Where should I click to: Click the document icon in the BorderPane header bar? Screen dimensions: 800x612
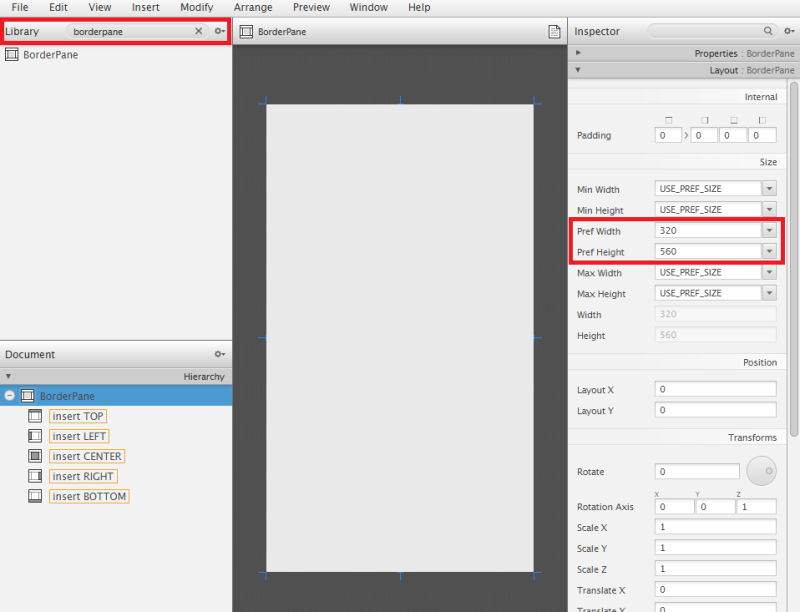[554, 32]
